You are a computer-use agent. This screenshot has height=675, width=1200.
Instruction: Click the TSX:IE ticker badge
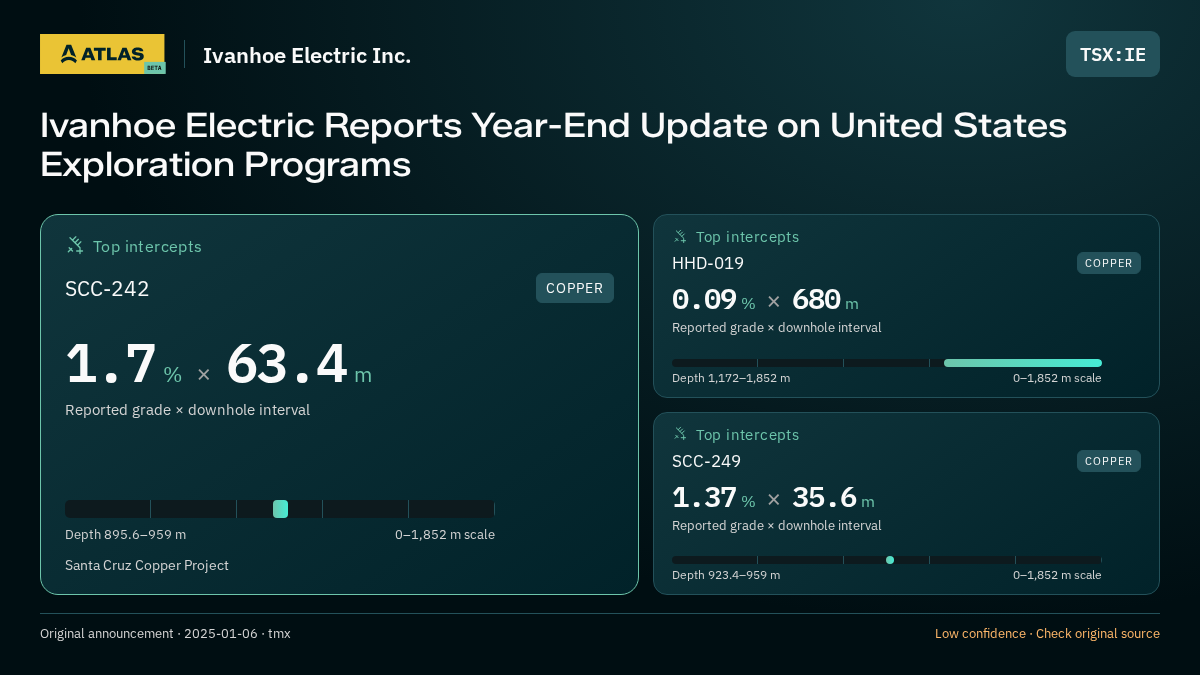pos(1113,54)
